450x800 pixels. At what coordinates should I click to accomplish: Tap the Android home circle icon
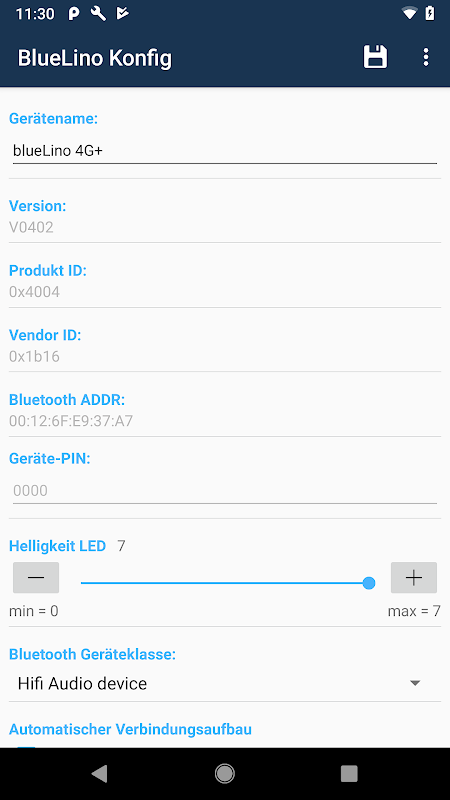click(x=224, y=774)
